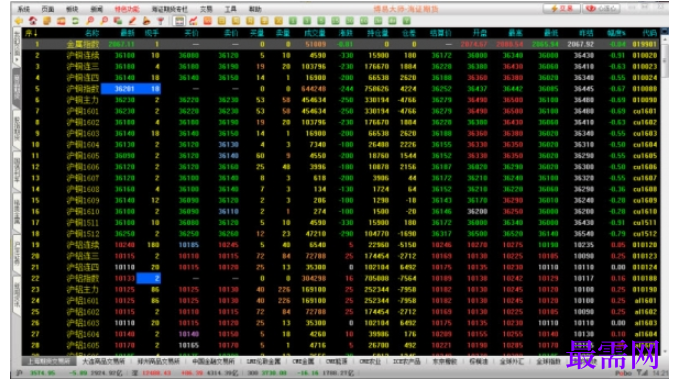This screenshot has width=678, height=386.
Task: Click Shenzhen index 12408.43 in status bar
Action: [156, 373]
